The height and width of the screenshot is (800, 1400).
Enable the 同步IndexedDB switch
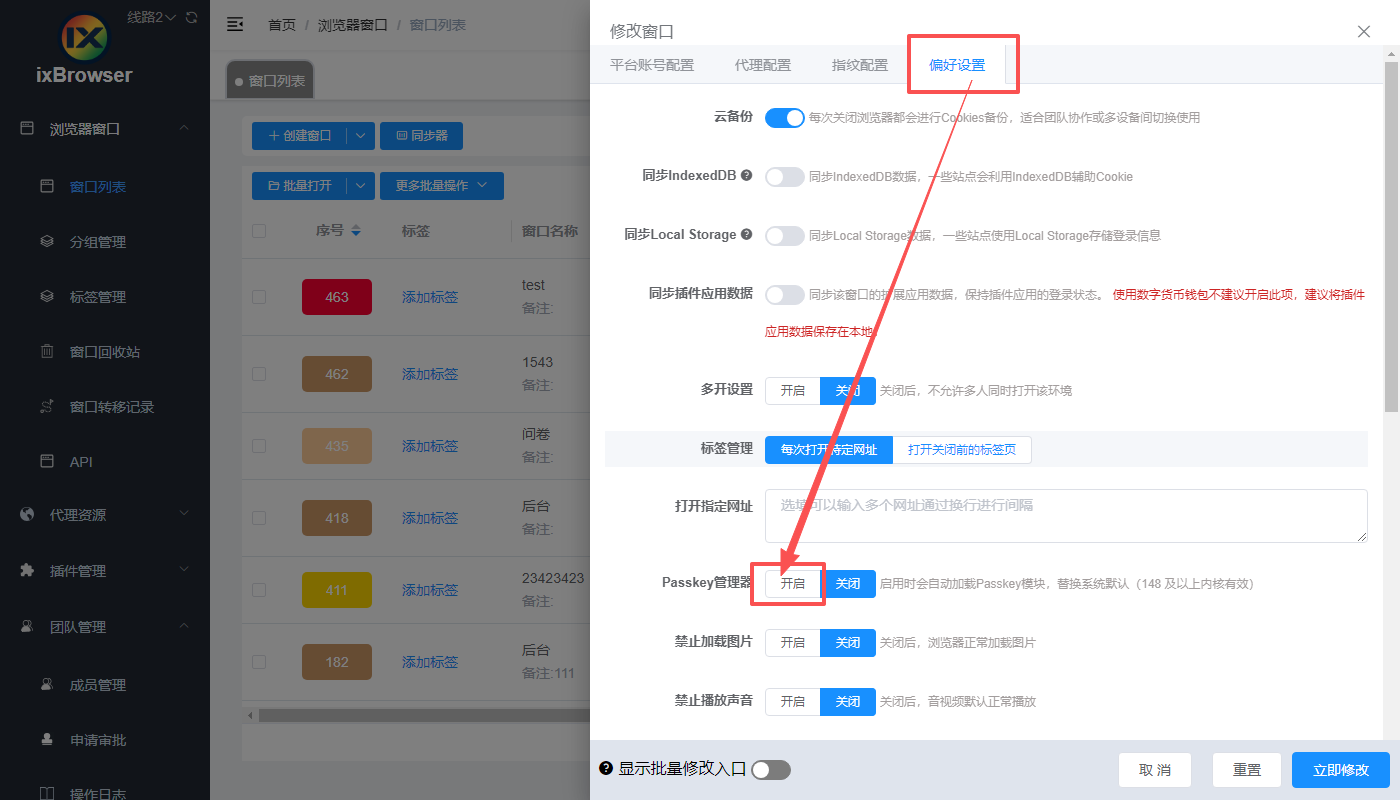[x=785, y=177]
